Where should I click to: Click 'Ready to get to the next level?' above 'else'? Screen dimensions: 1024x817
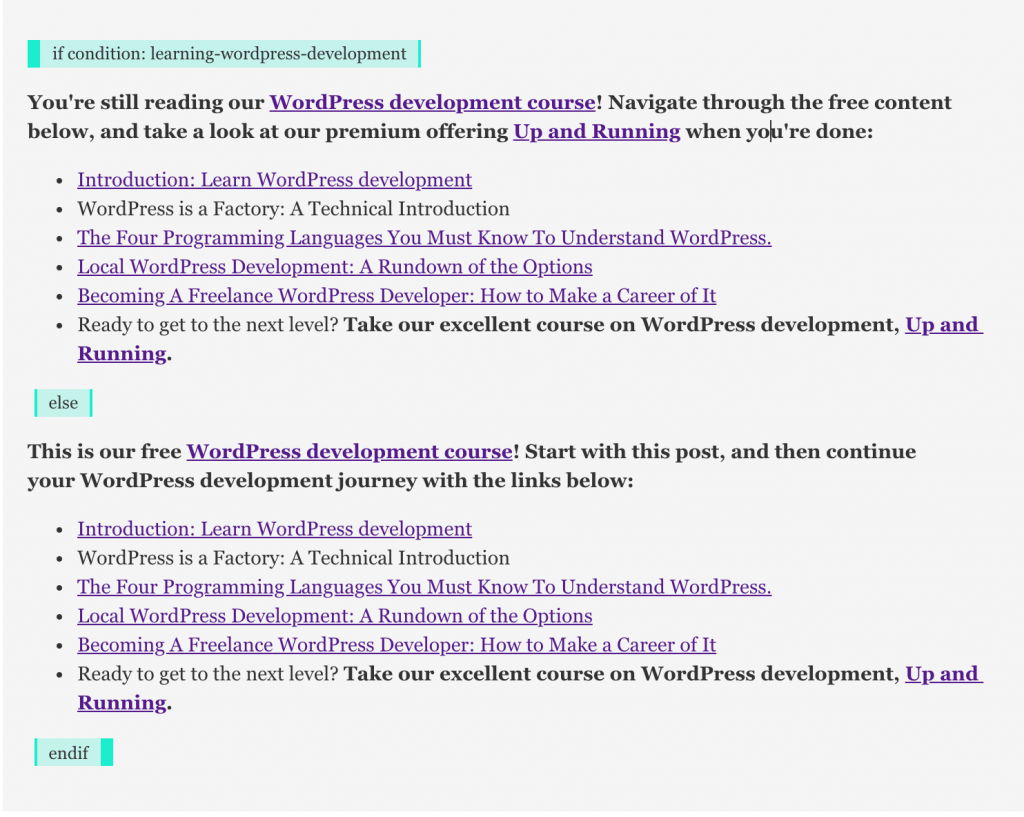click(x=208, y=325)
